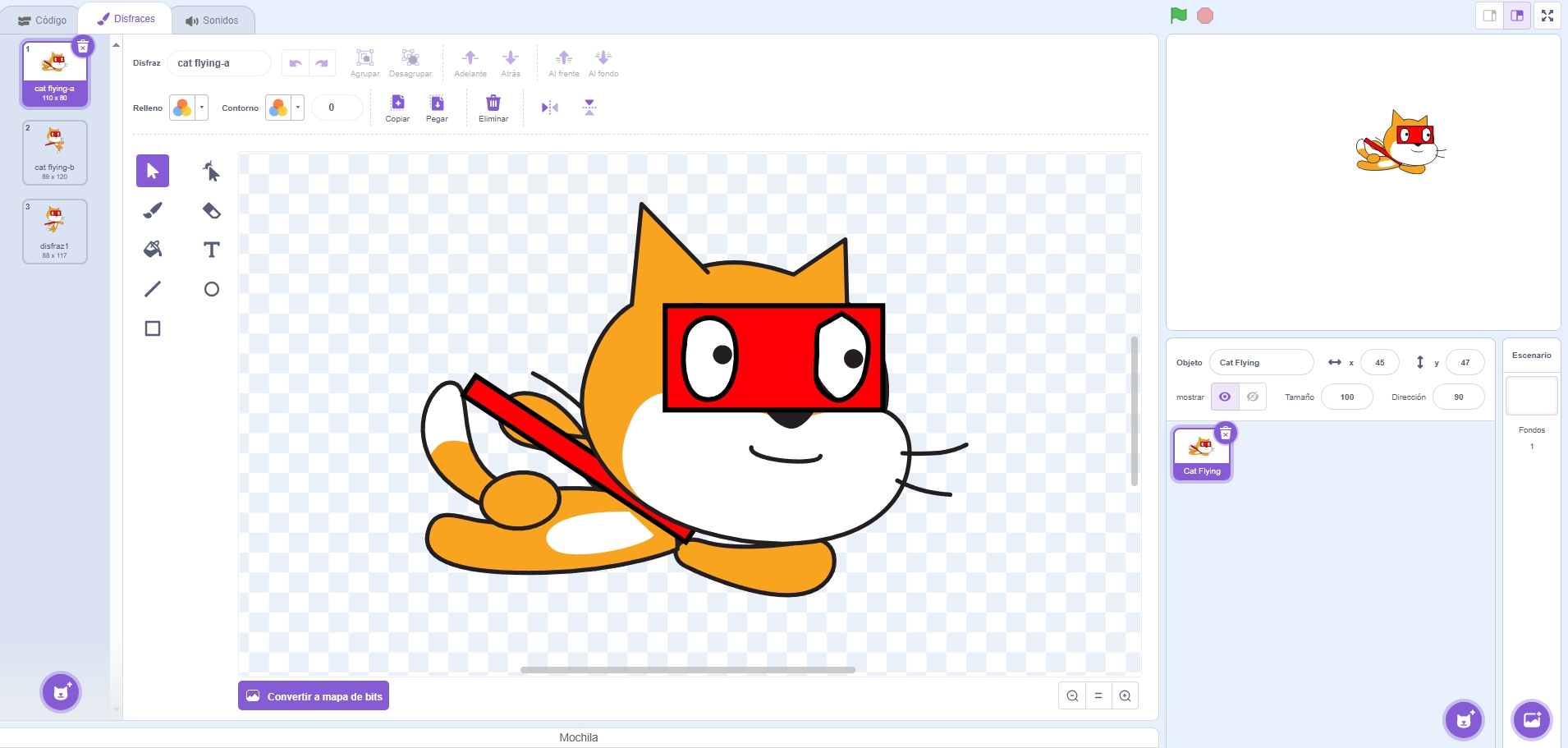Select the Eraser tool
The image size is (1568, 748).
(x=212, y=210)
